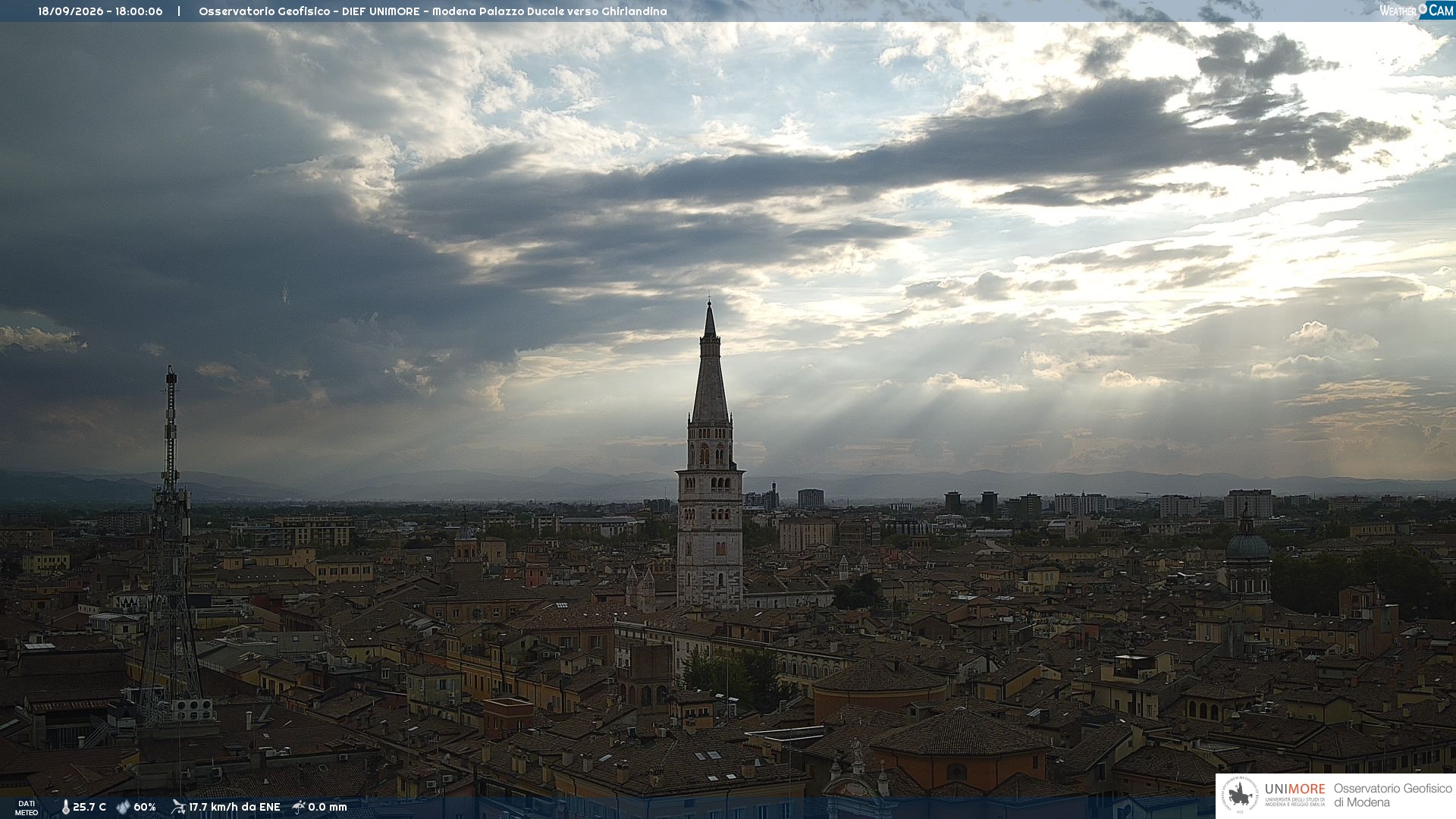The width and height of the screenshot is (1456, 819).
Task: Click the Ghirlandina tower spire
Action: pyautogui.click(x=710, y=362)
